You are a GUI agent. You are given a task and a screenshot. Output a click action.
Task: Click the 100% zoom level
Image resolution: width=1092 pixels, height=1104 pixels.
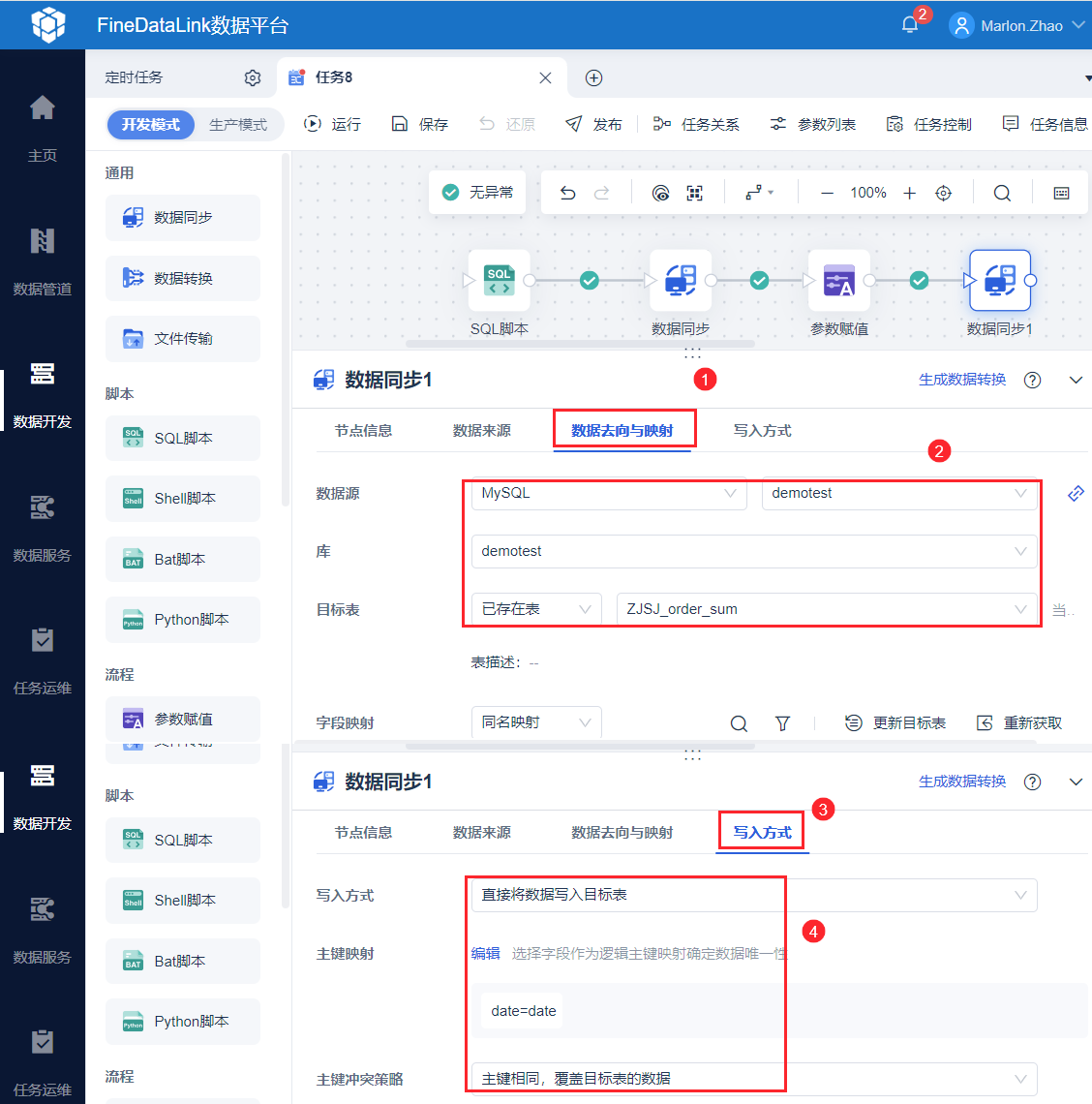click(868, 193)
